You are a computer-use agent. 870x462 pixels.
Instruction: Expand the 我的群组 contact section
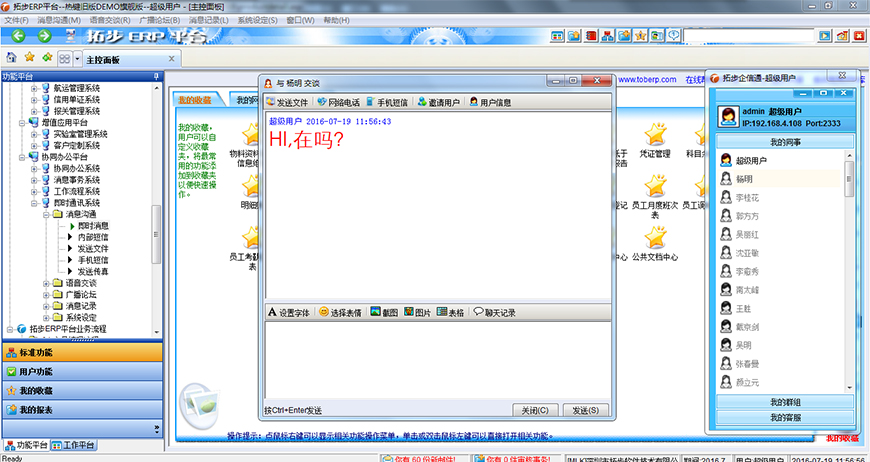(x=784, y=402)
